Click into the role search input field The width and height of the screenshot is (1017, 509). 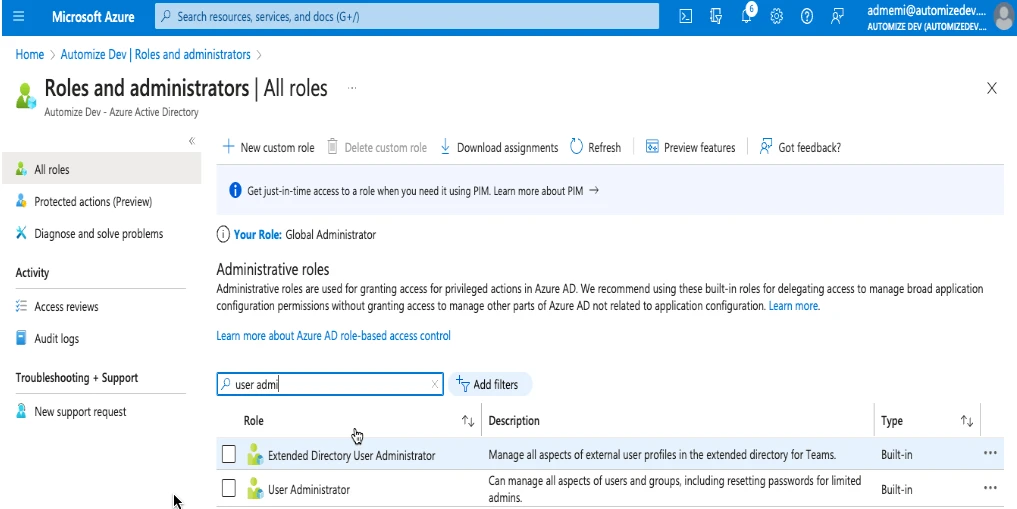click(330, 384)
